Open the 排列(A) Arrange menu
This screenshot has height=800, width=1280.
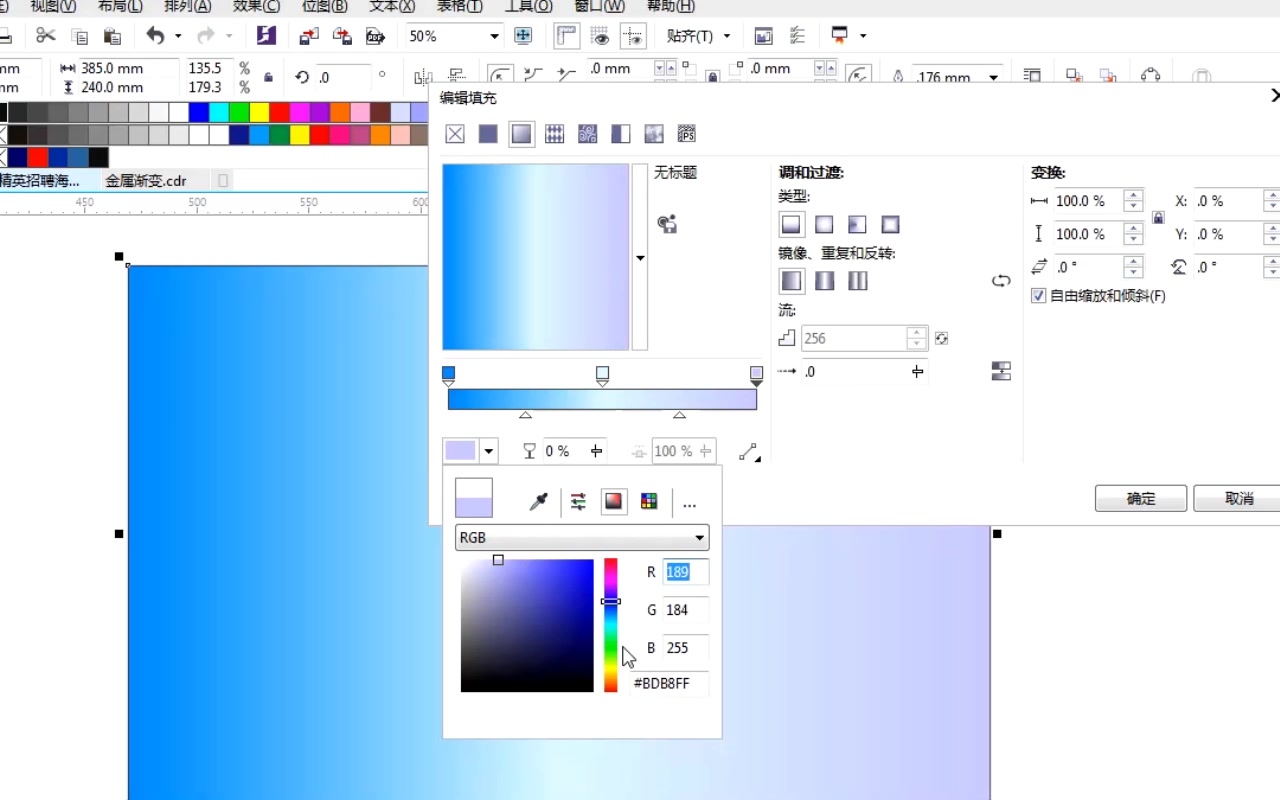pyautogui.click(x=188, y=6)
